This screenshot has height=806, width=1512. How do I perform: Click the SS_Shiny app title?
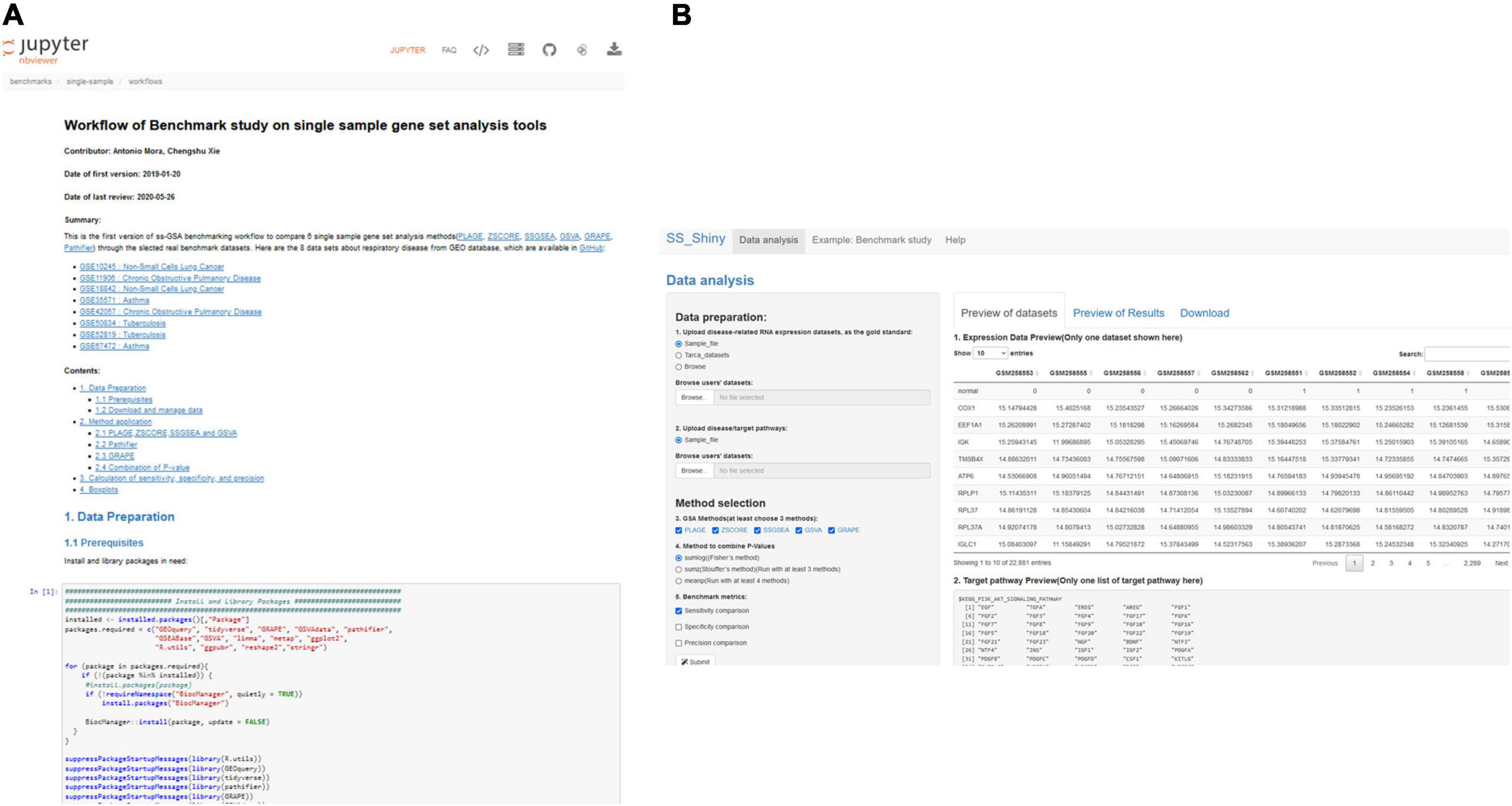click(696, 238)
